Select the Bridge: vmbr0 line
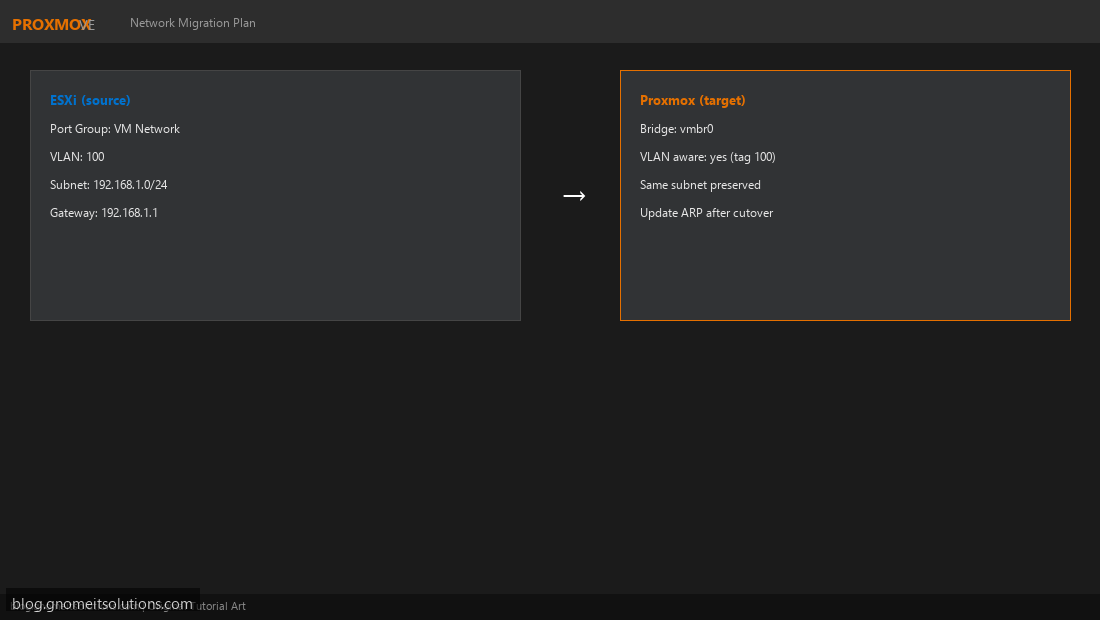Viewport: 1100px width, 620px height. pos(677,129)
